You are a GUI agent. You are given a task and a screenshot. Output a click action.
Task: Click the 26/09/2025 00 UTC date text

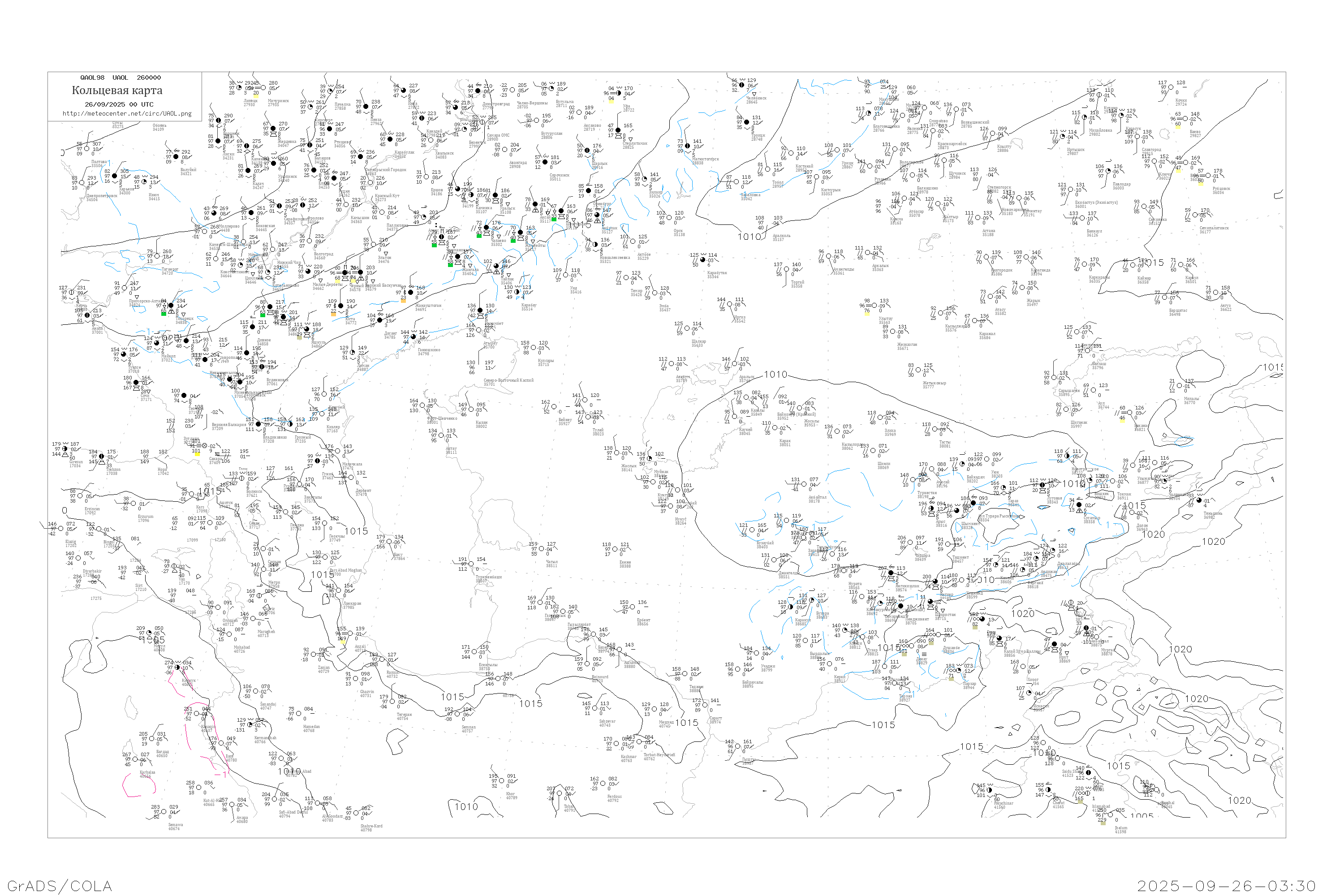point(119,104)
